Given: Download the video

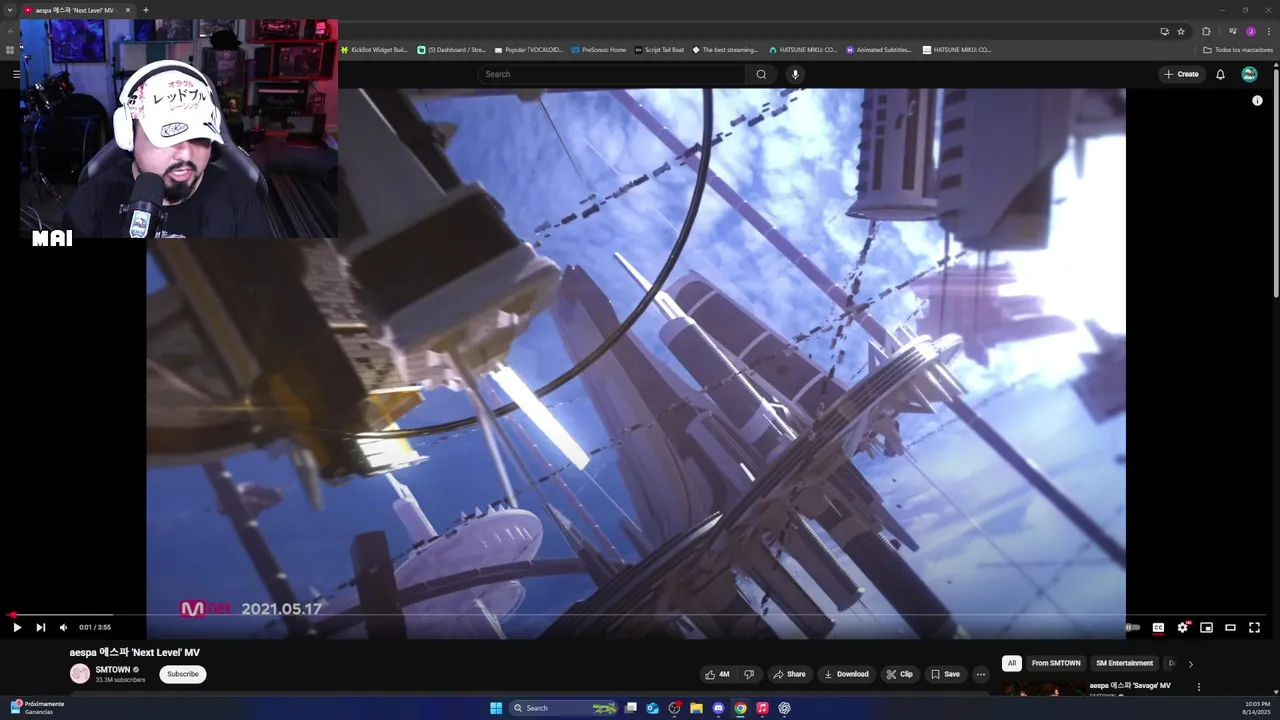Looking at the screenshot, I should point(846,674).
